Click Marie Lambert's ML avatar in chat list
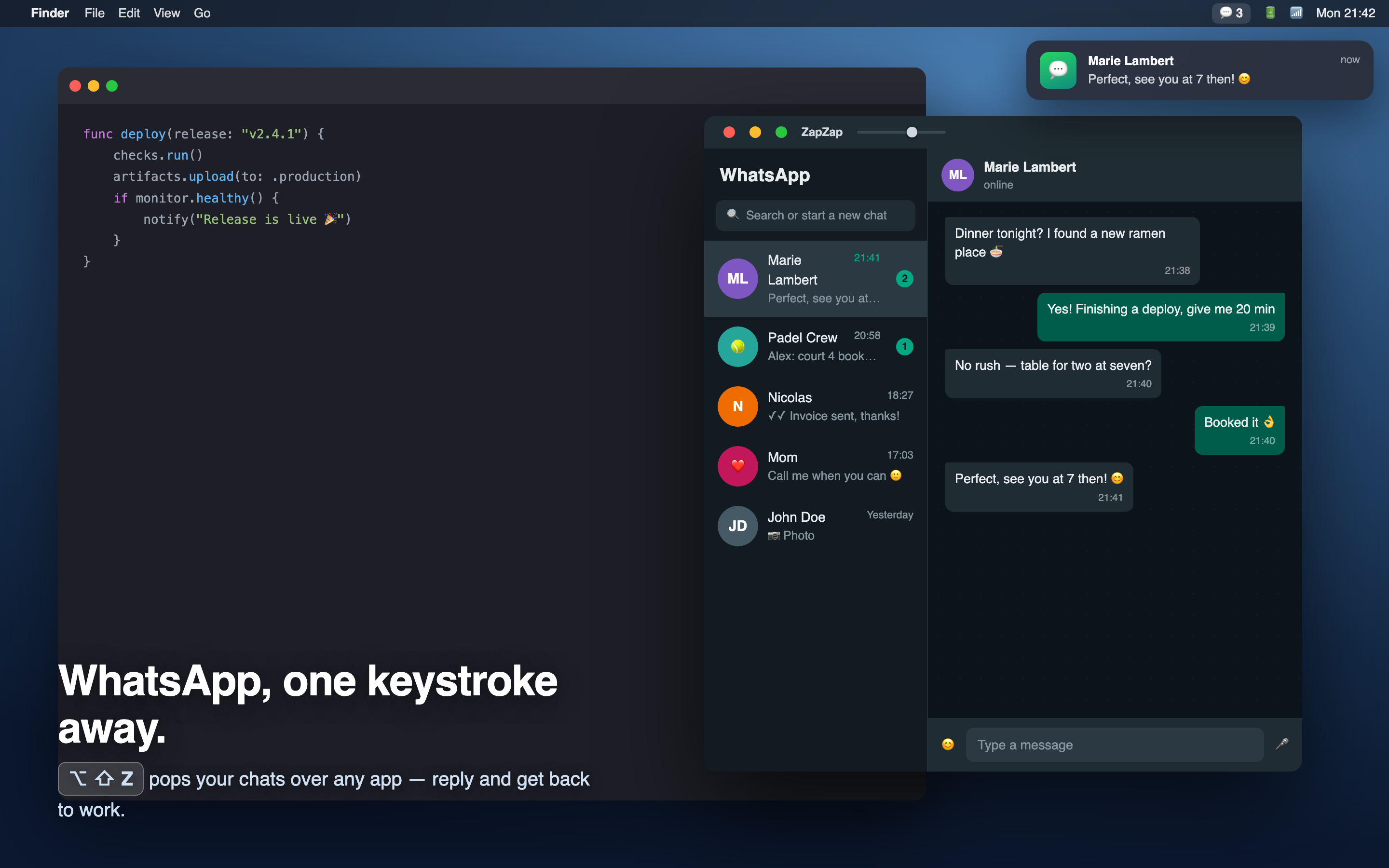Screen dimensions: 1389x868 [737, 278]
